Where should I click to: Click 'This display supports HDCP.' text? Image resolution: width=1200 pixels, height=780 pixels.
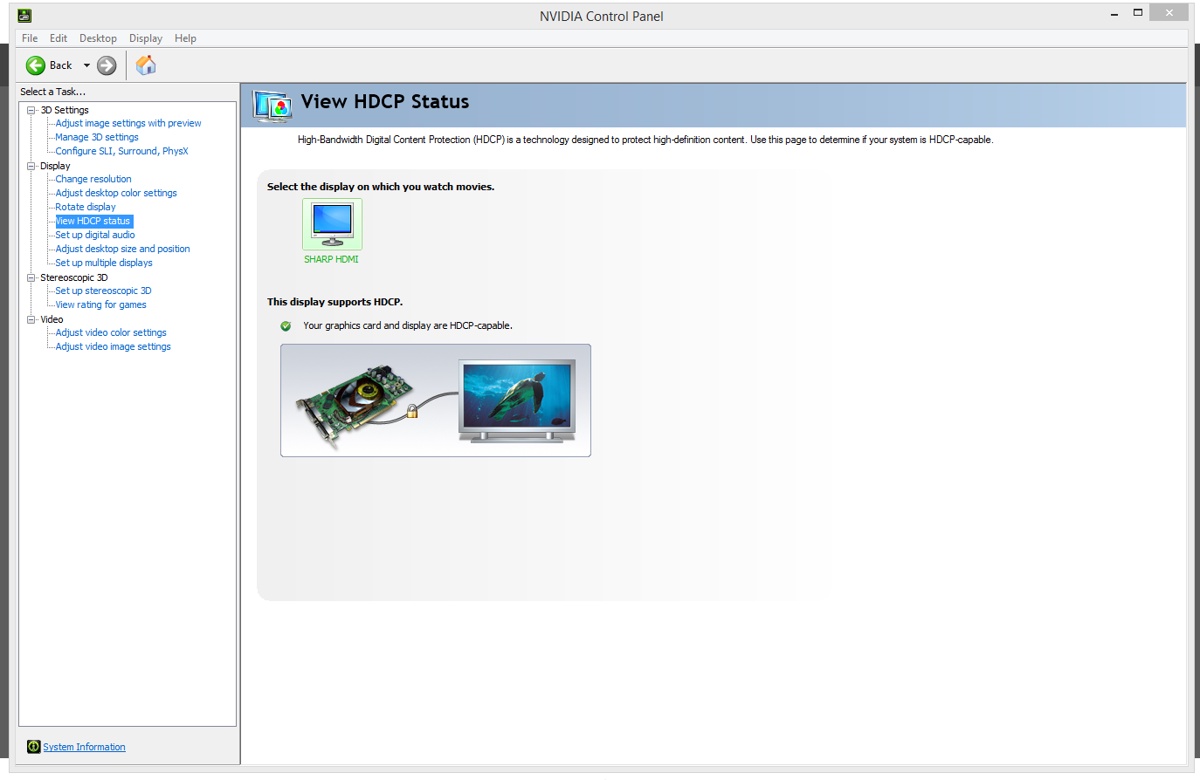(x=335, y=302)
